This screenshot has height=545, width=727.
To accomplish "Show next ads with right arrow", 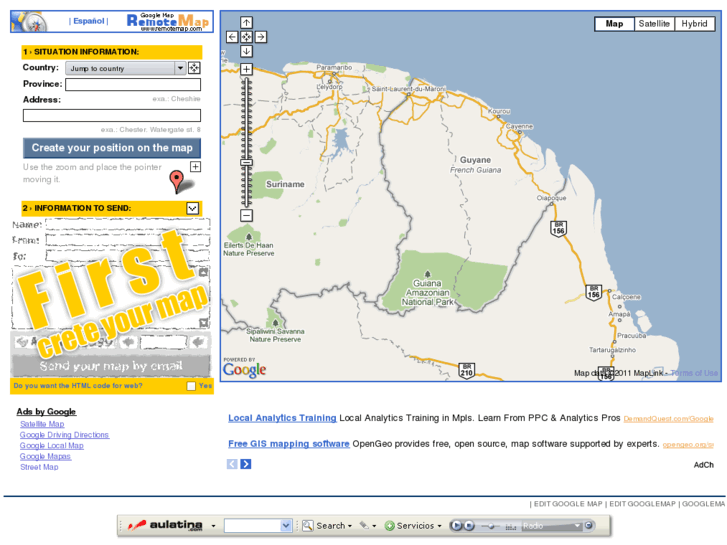I will coord(246,464).
